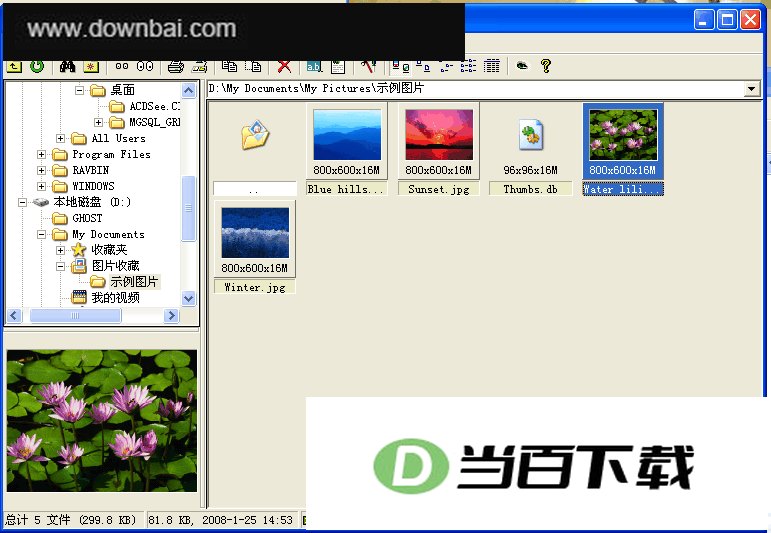771x533 pixels.
Task: Click the folder path address field
Action: tap(475, 89)
